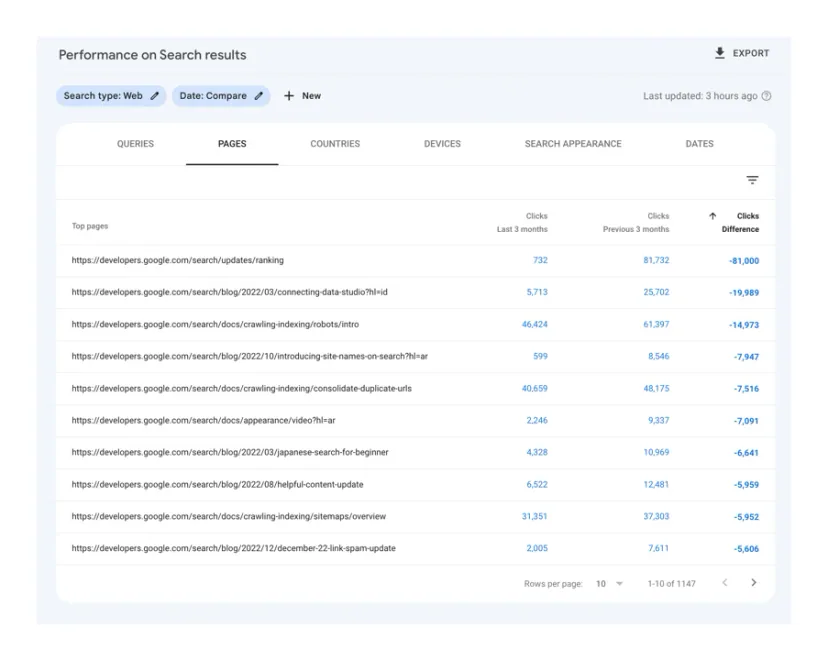
Task: Click the 8,546 previous clicks value
Action: [658, 356]
